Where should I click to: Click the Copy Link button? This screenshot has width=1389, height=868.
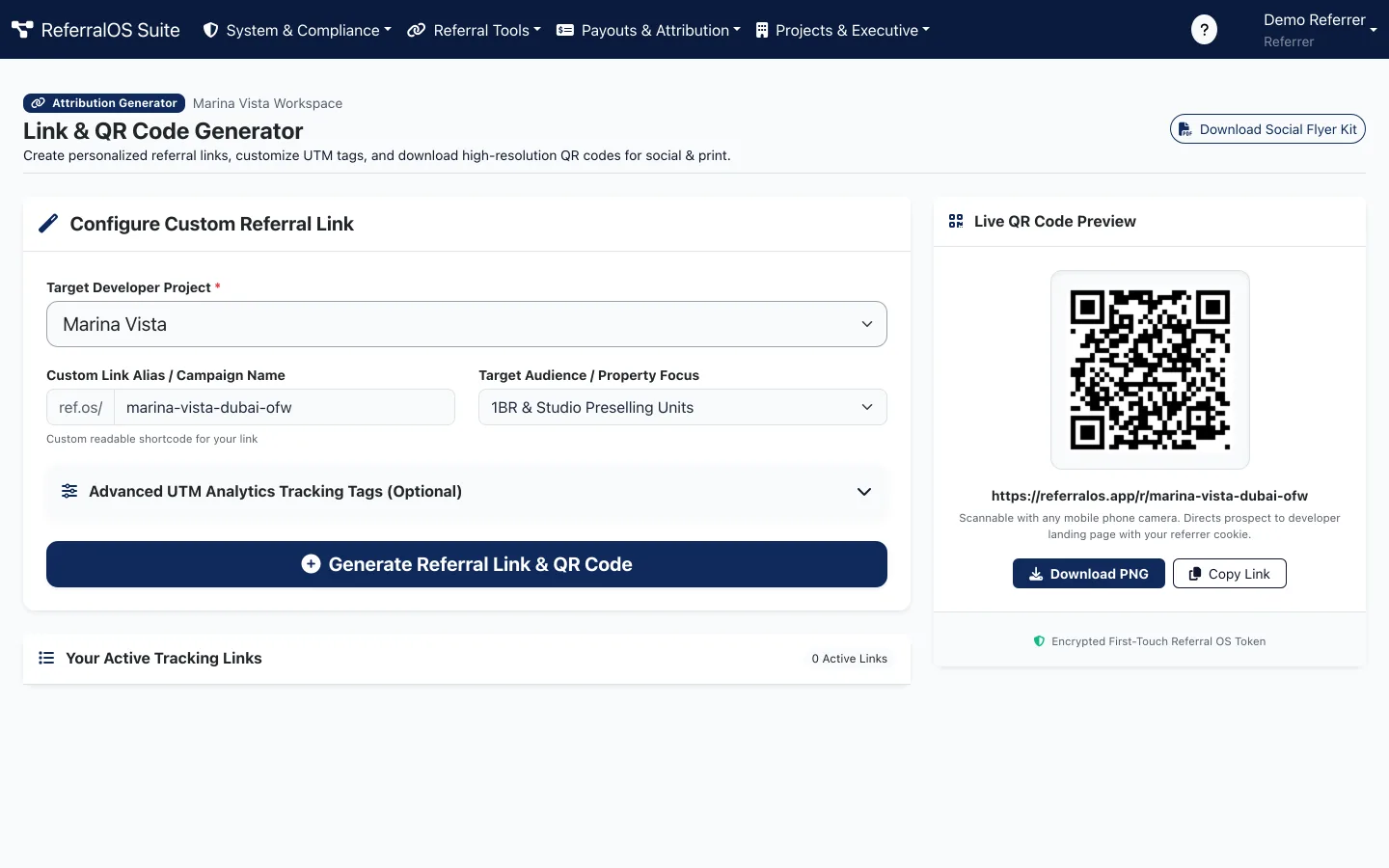click(x=1230, y=574)
